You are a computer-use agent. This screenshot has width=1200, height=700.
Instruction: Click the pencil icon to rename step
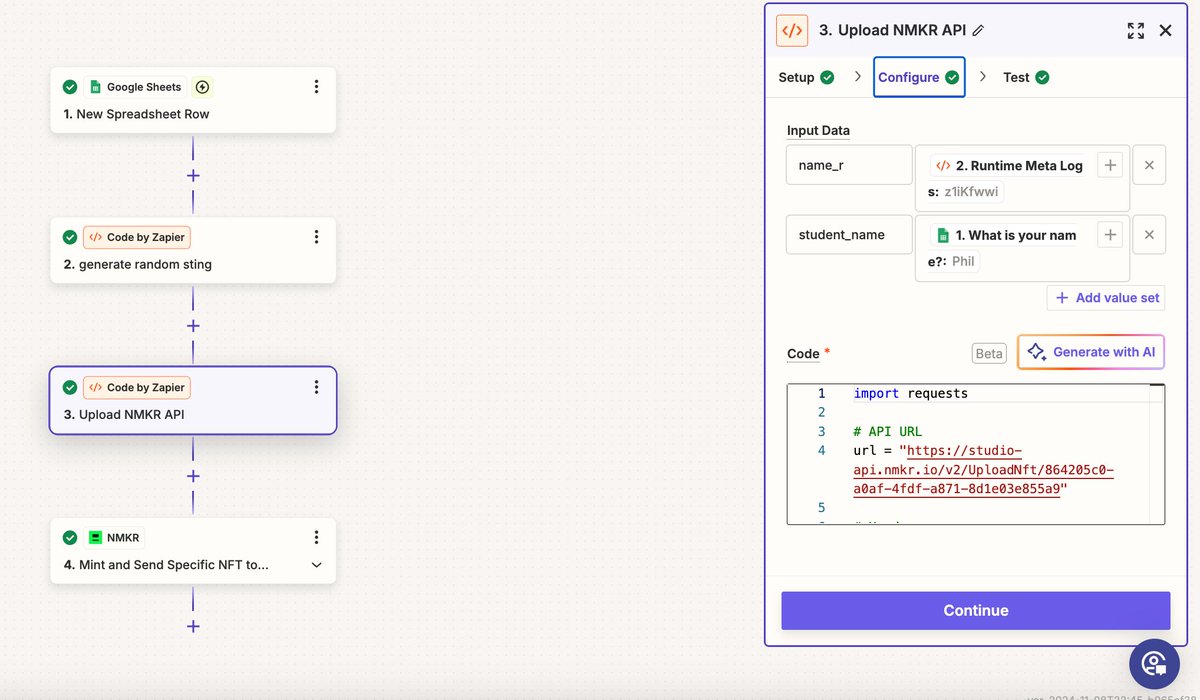coord(978,30)
